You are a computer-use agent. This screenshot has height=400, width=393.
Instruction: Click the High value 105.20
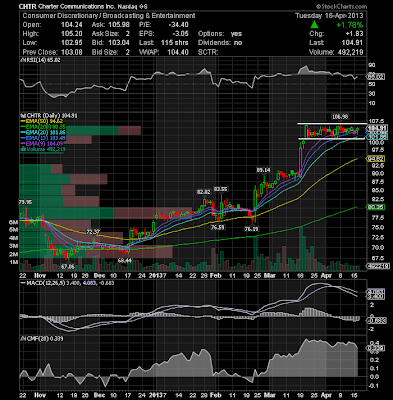point(71,34)
